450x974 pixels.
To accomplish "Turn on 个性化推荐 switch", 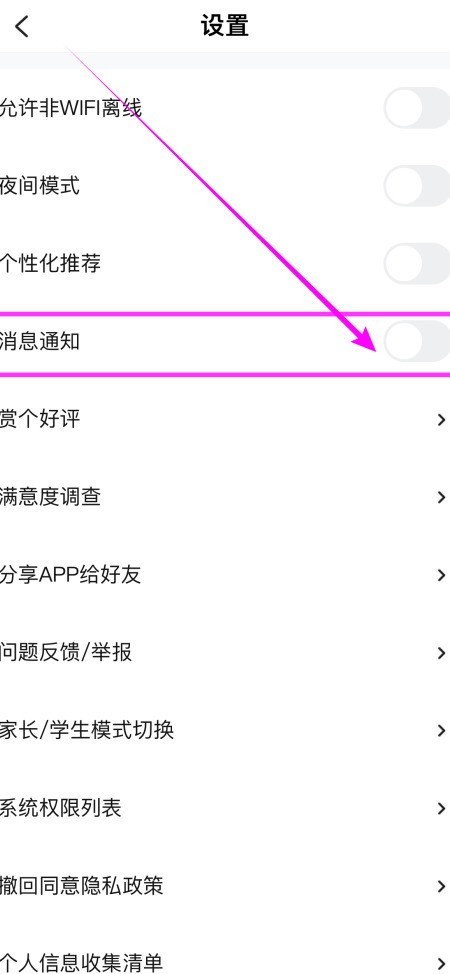I will [x=417, y=263].
